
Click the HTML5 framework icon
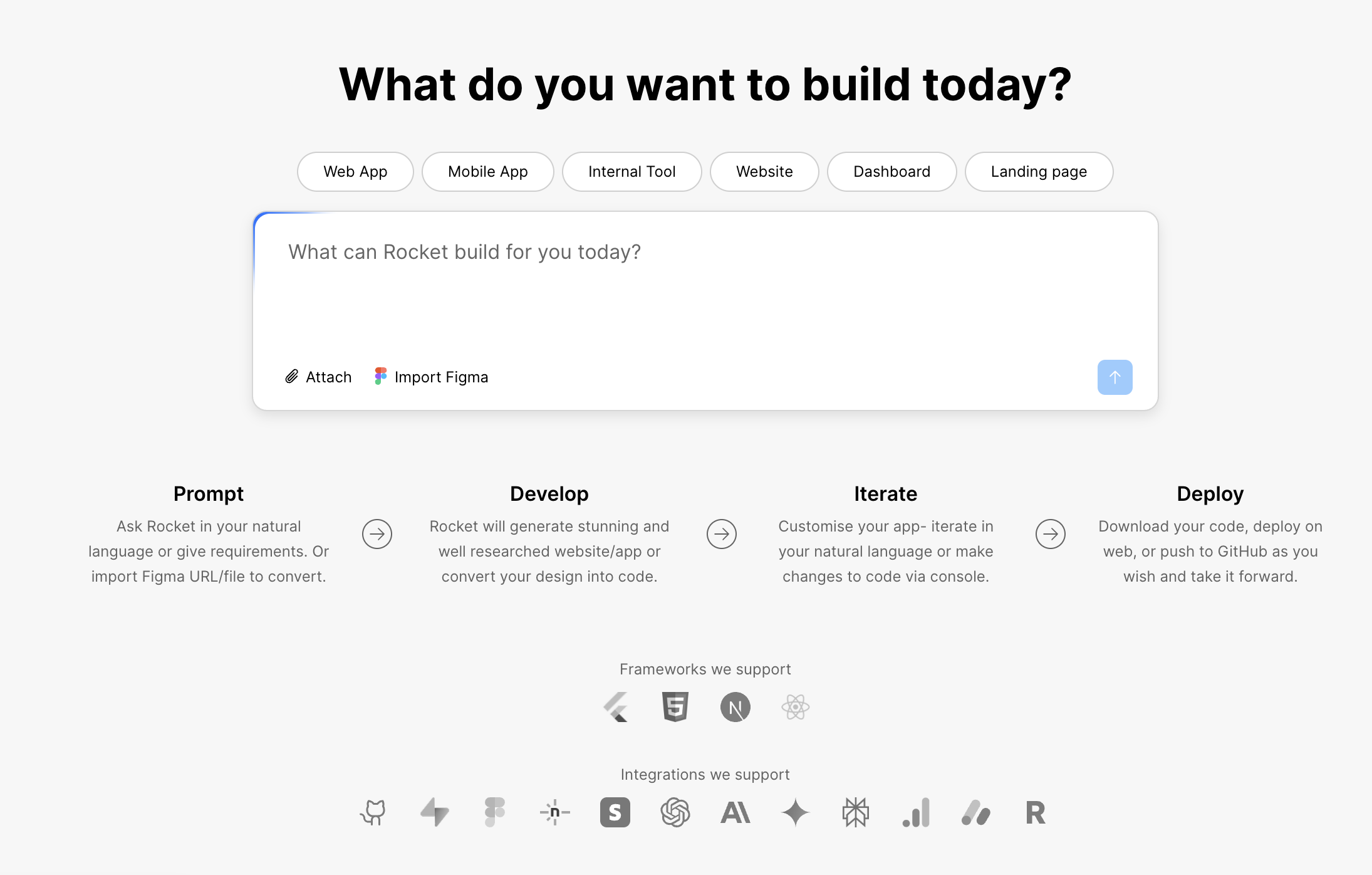click(x=675, y=707)
